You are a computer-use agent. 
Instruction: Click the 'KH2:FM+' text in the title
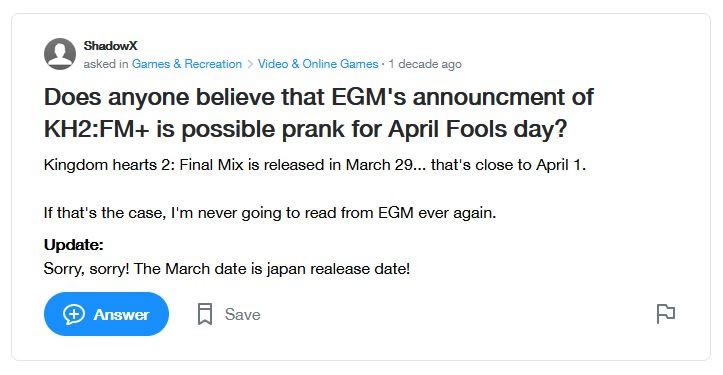[x=96, y=130]
